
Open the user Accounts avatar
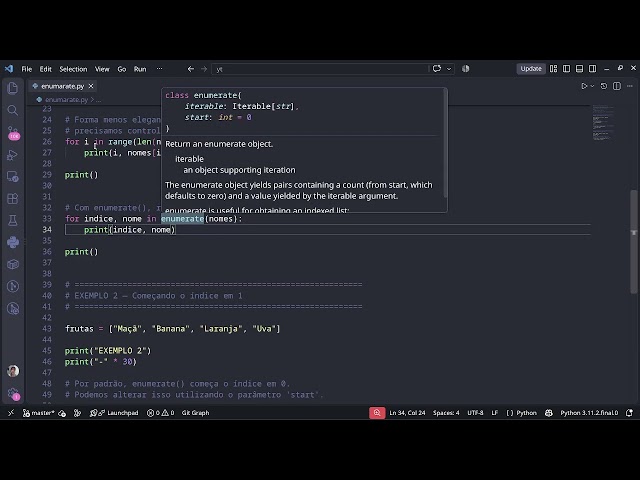point(13,371)
